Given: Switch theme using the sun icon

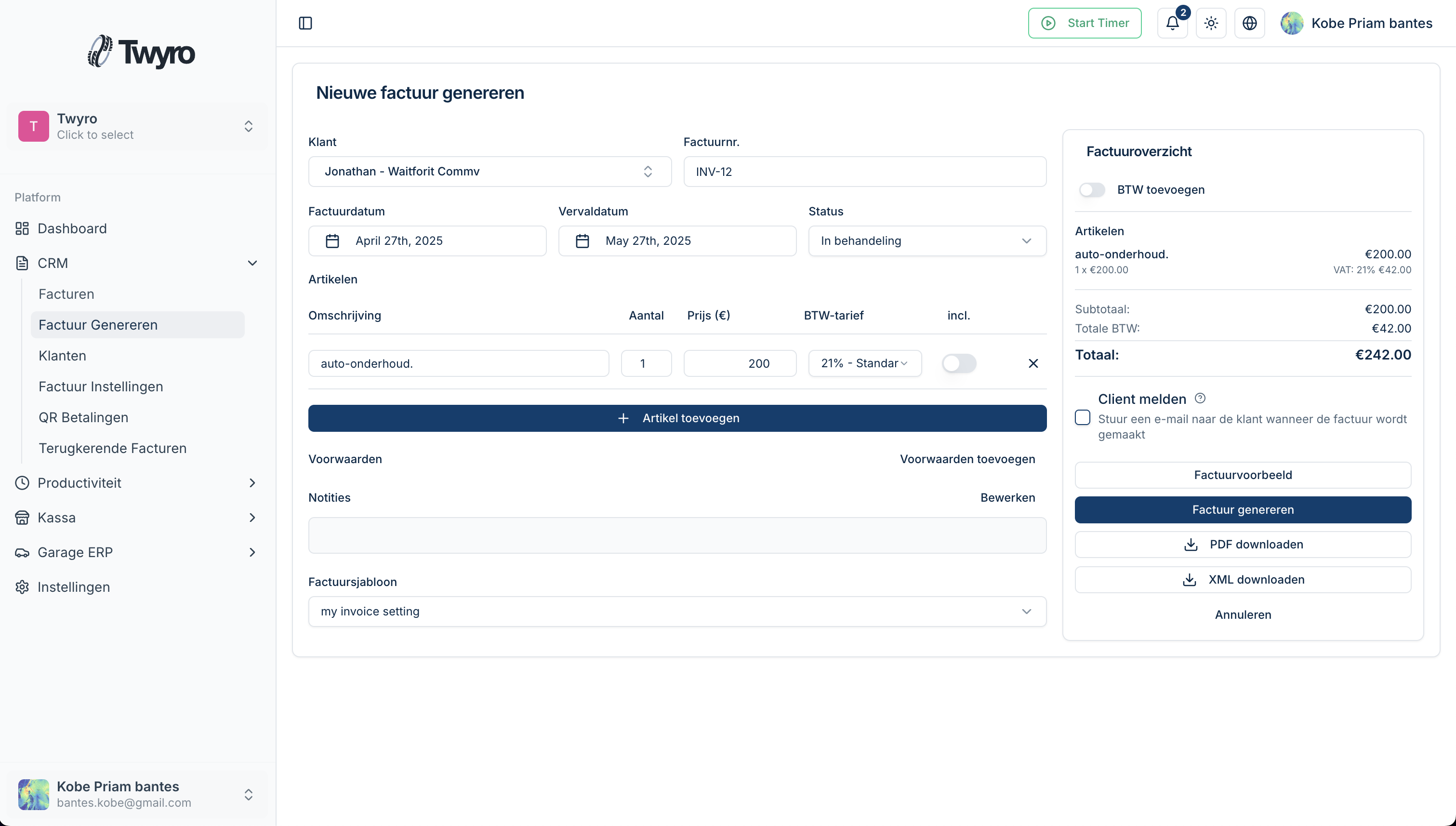Looking at the screenshot, I should [1210, 23].
